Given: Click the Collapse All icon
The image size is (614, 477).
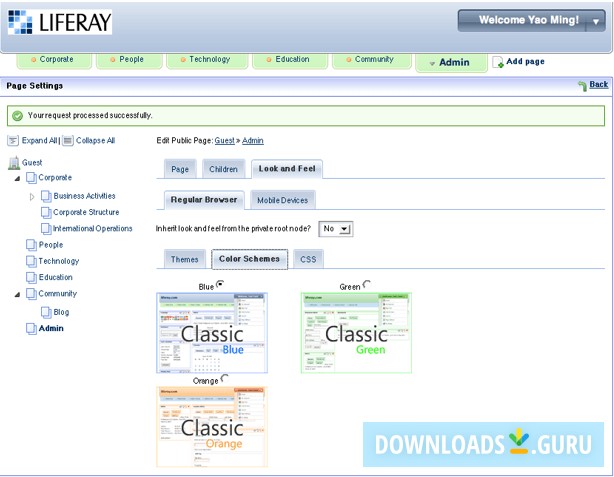Looking at the screenshot, I should point(68,141).
